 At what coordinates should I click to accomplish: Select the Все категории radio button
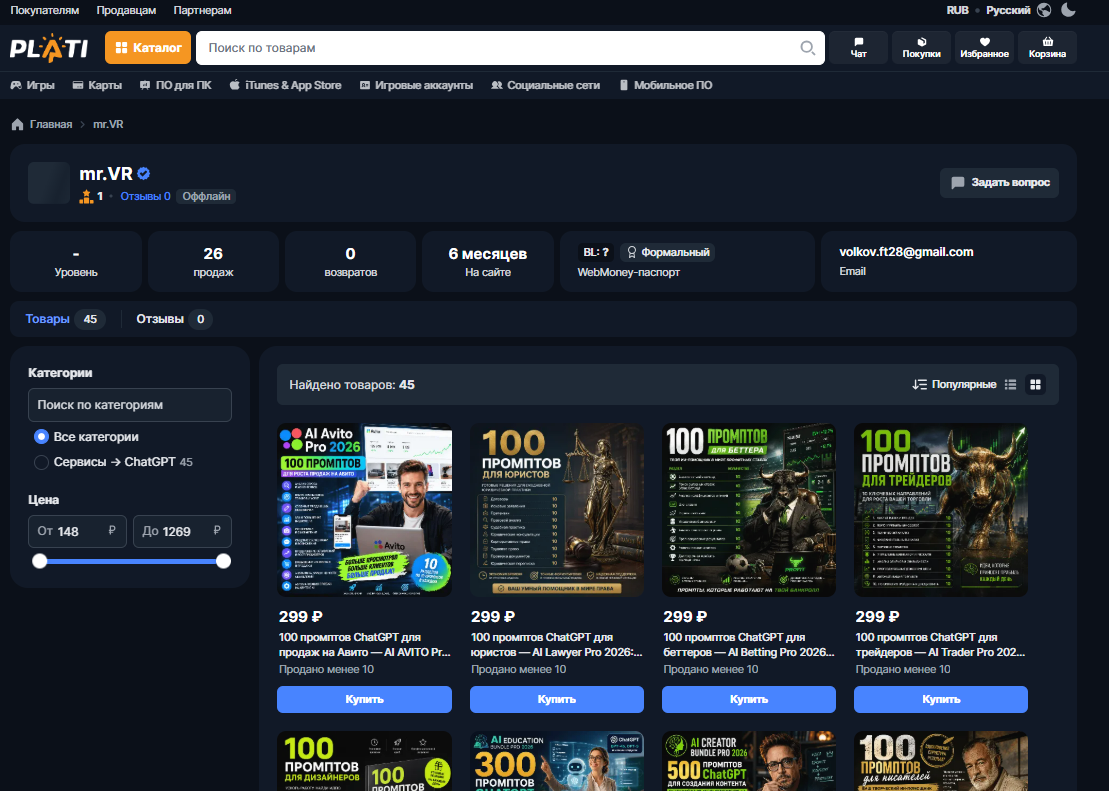pos(41,437)
